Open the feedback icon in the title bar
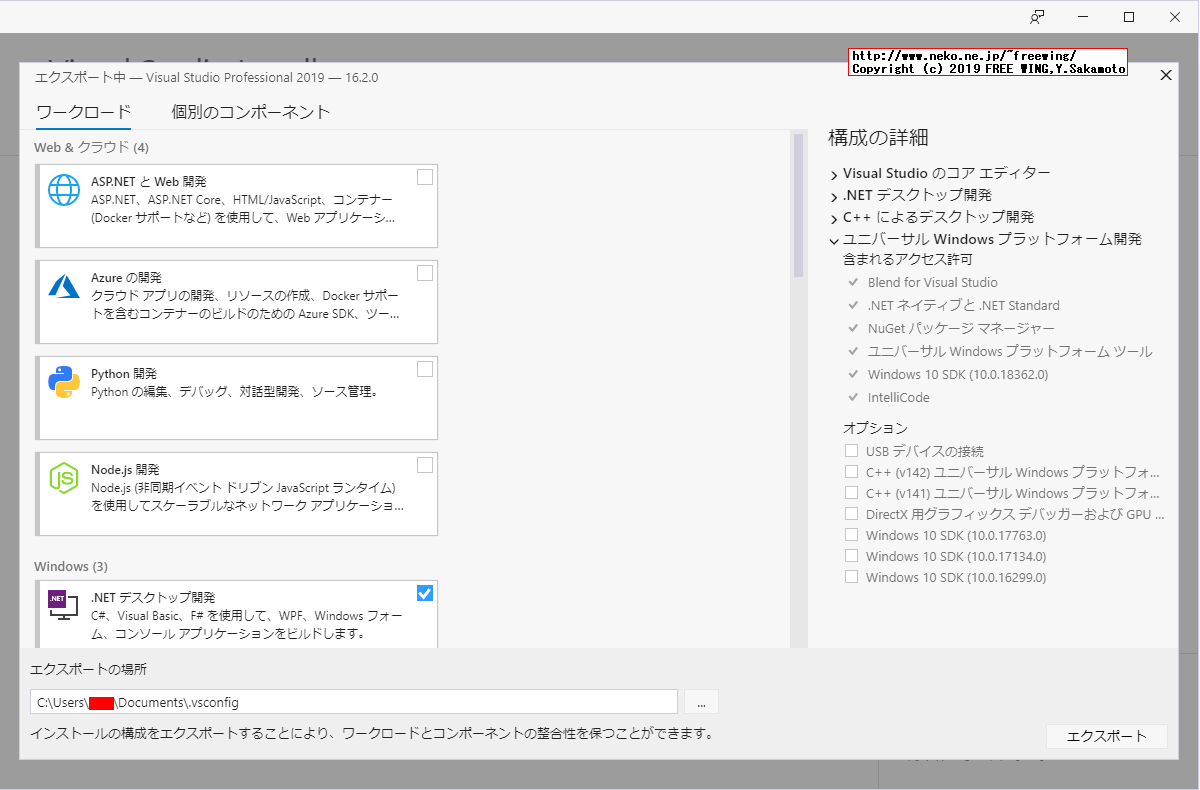Image resolution: width=1200 pixels, height=790 pixels. (x=1037, y=16)
